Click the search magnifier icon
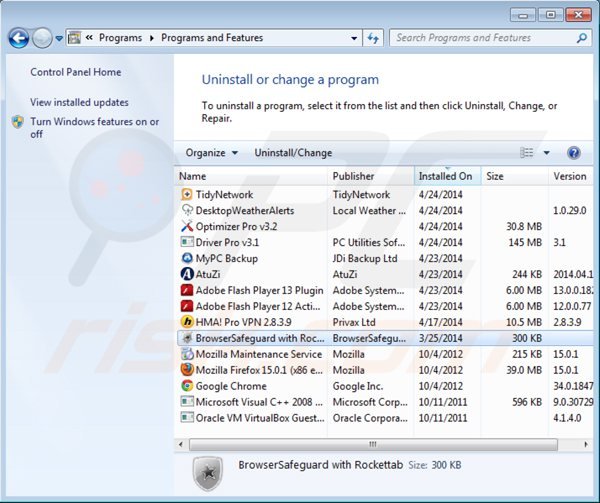The height and width of the screenshot is (503, 600). [582, 38]
